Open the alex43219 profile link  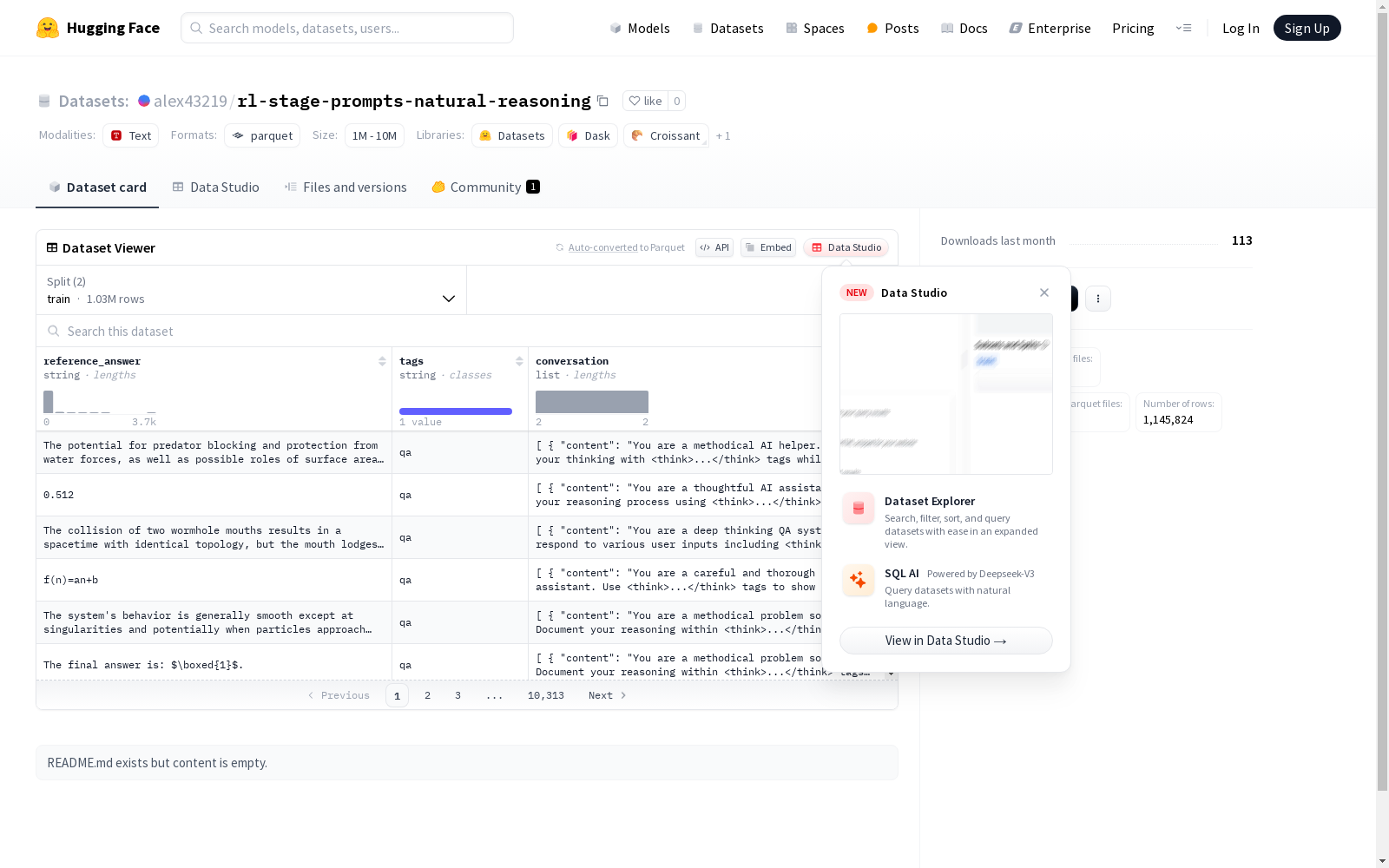coord(190,101)
